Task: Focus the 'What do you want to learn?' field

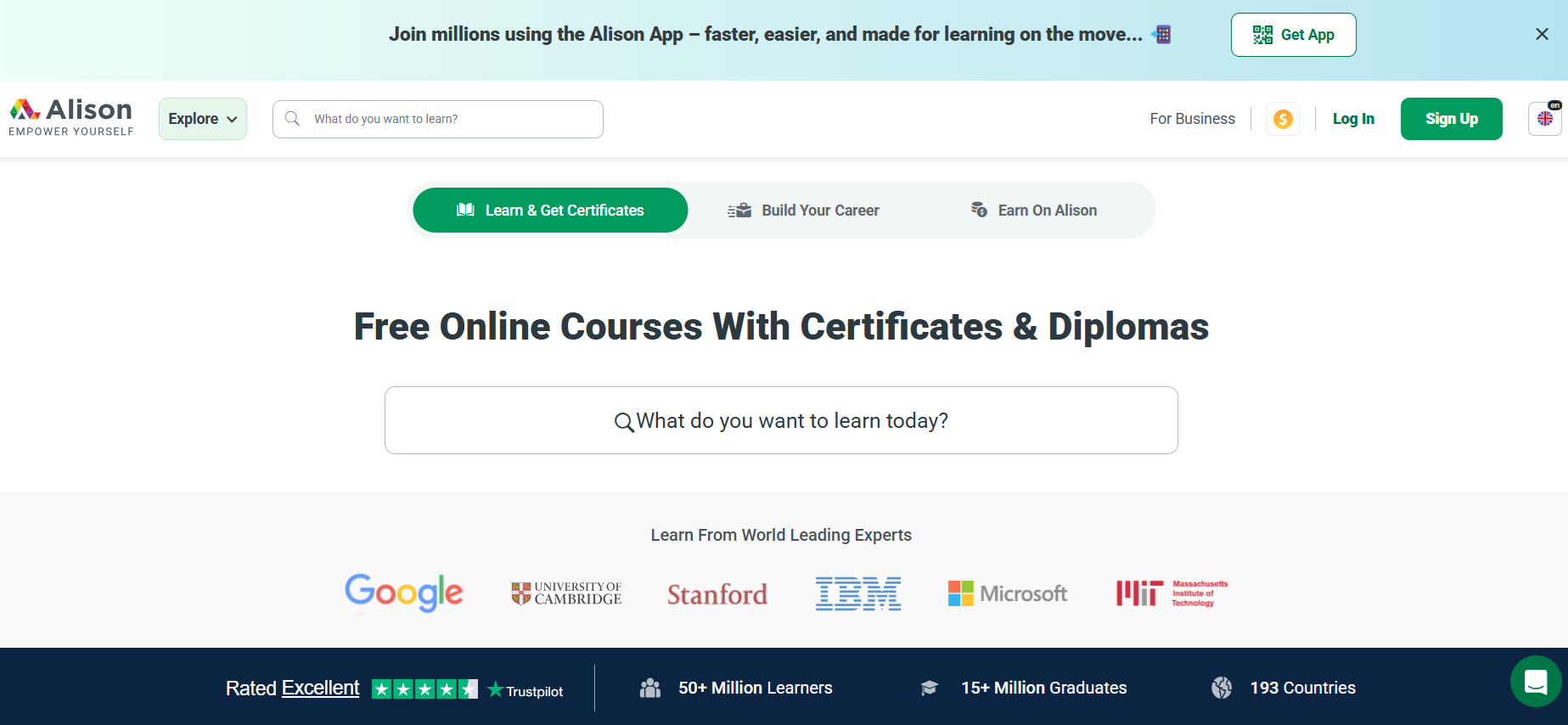Action: 438,119
